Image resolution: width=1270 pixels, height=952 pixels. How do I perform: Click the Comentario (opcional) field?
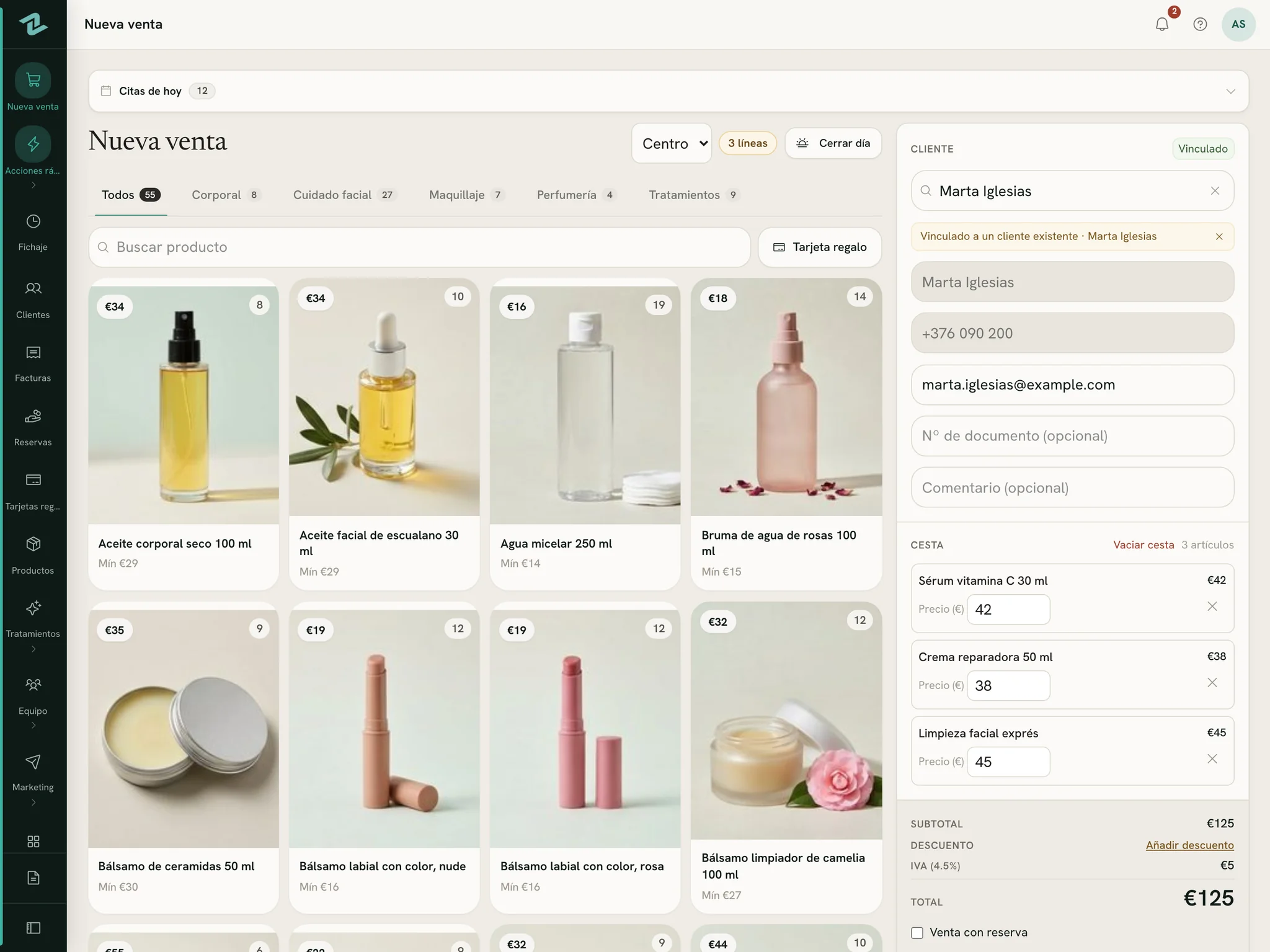click(x=1072, y=487)
